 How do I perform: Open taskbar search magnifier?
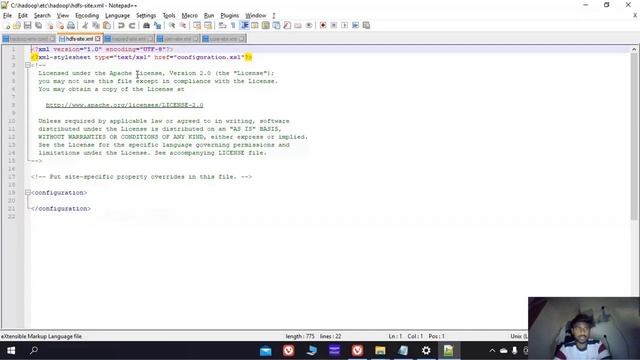click(x=34, y=350)
